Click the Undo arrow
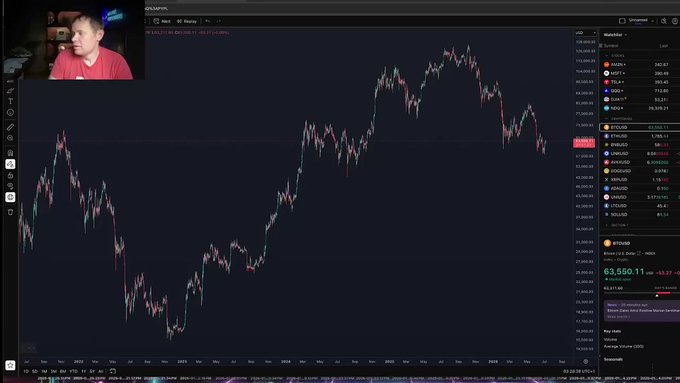The image size is (680, 383). (x=208, y=21)
